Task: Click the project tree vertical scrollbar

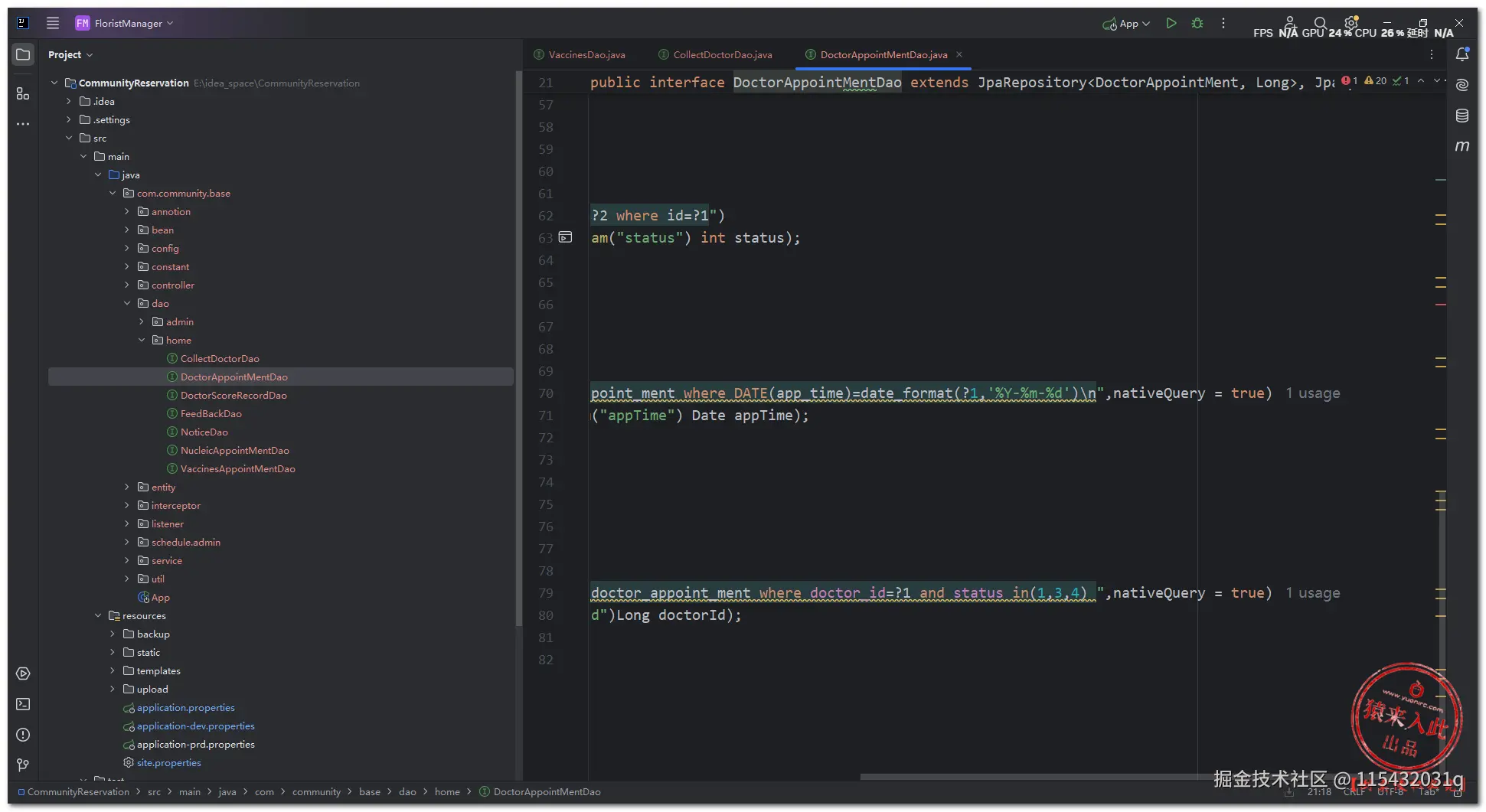Action: pyautogui.click(x=518, y=348)
